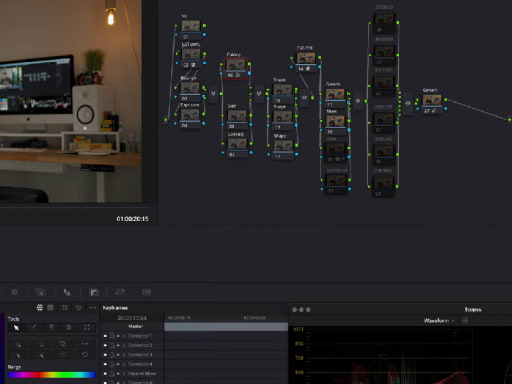This screenshot has height=384, width=512.
Task: Select the arrow Select tool in Color Warper Tools
Action: tap(16, 327)
